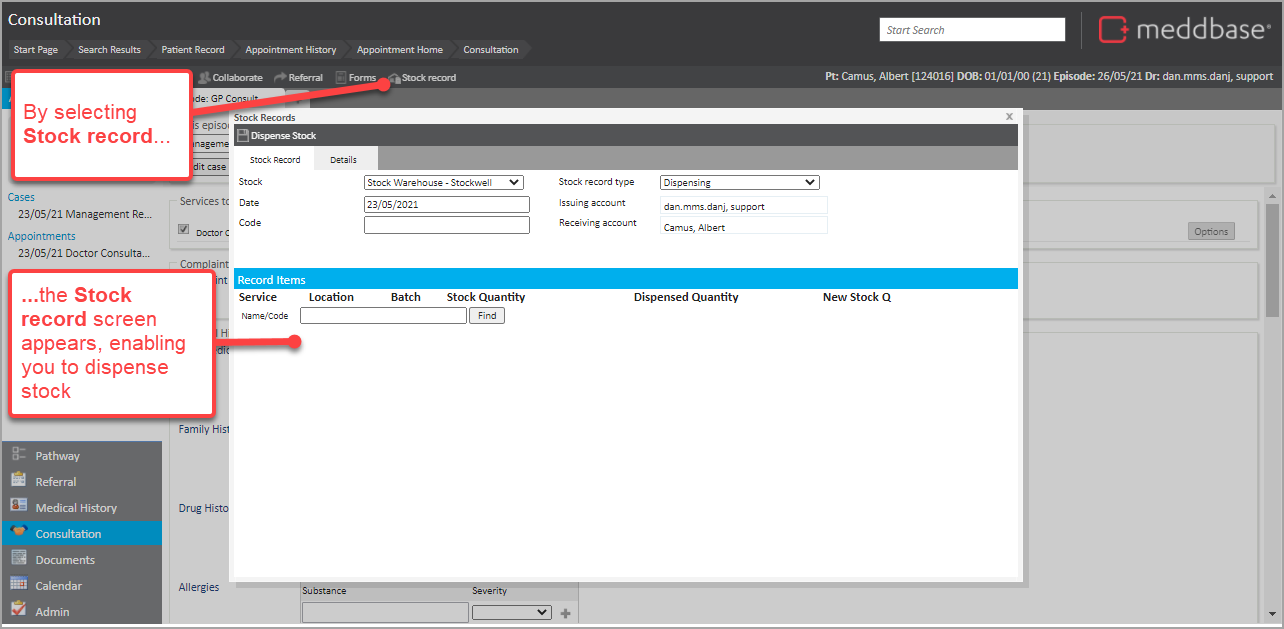
Task: Click the scrollbar up arrow
Action: (1272, 195)
